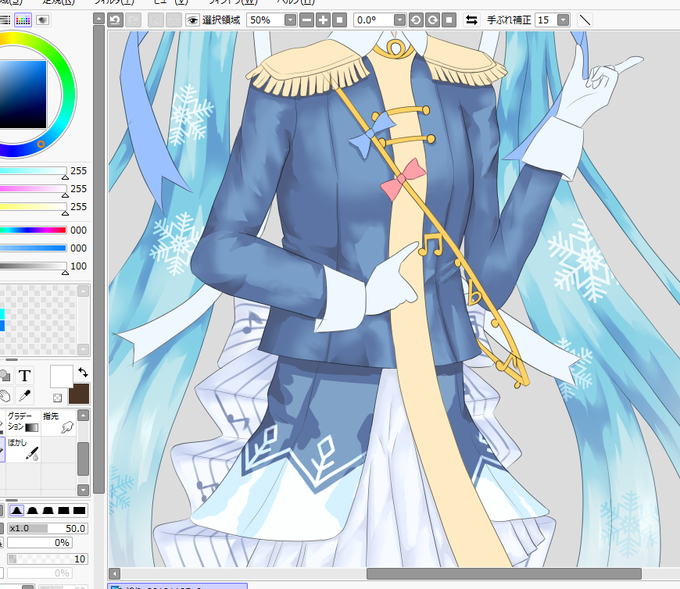Screen dimensions: 680x589
Task: Select the Hand pan tool
Action: (5, 396)
